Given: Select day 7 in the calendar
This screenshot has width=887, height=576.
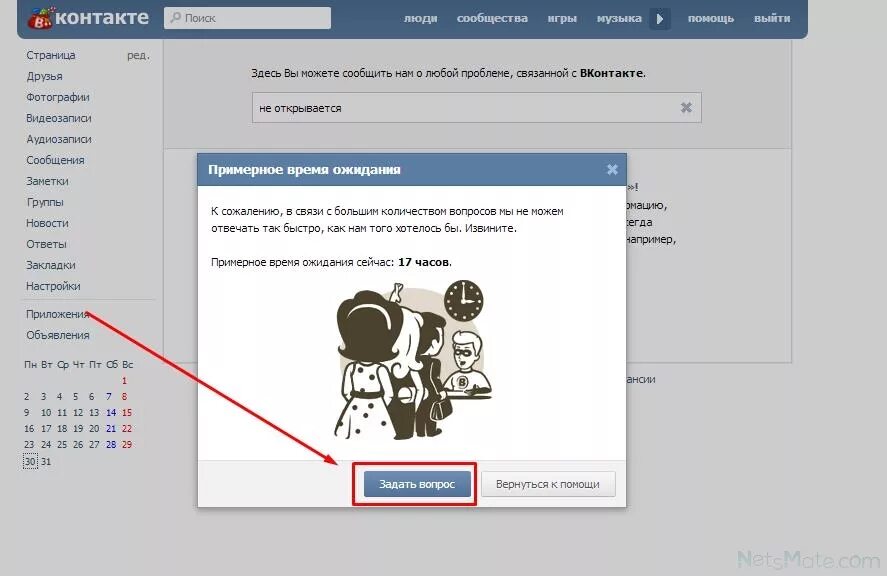Looking at the screenshot, I should click(x=109, y=396).
